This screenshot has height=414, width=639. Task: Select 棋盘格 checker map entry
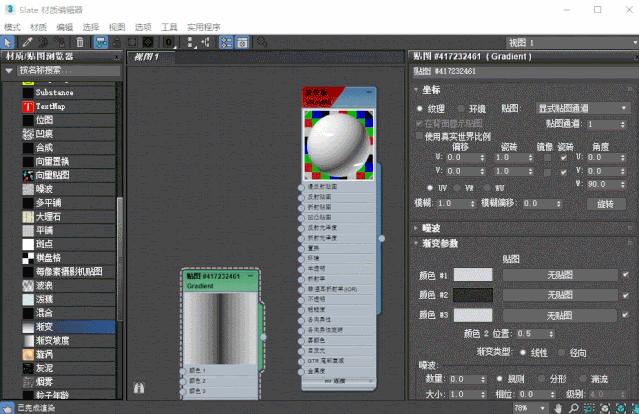[68, 258]
